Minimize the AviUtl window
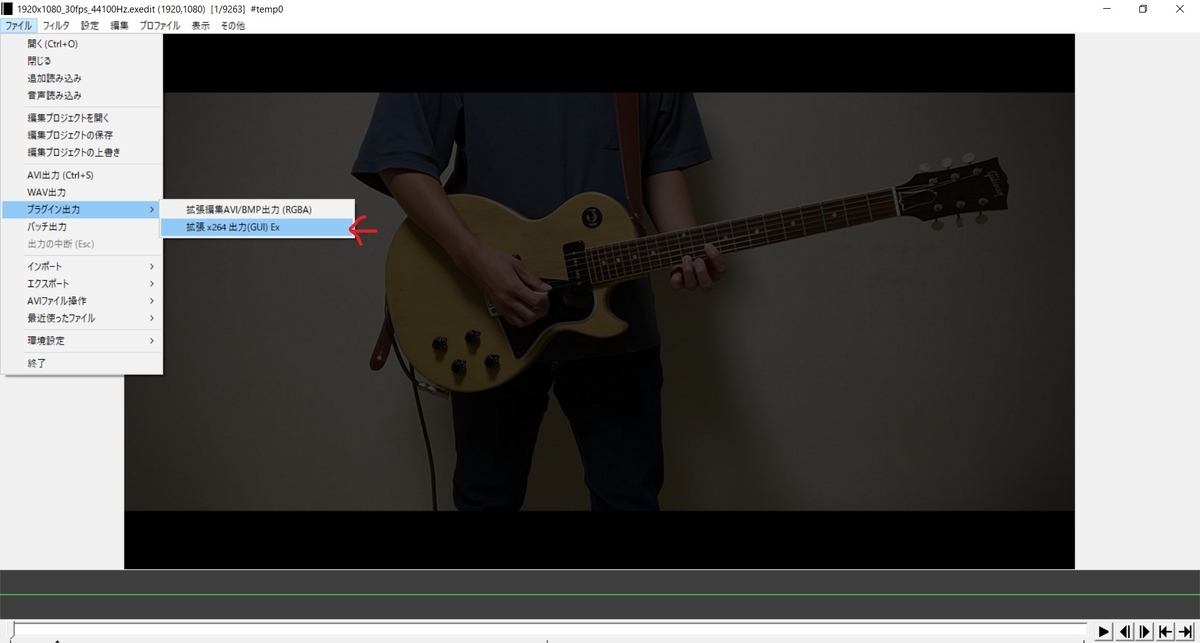This screenshot has width=1200, height=643. pos(1108,9)
